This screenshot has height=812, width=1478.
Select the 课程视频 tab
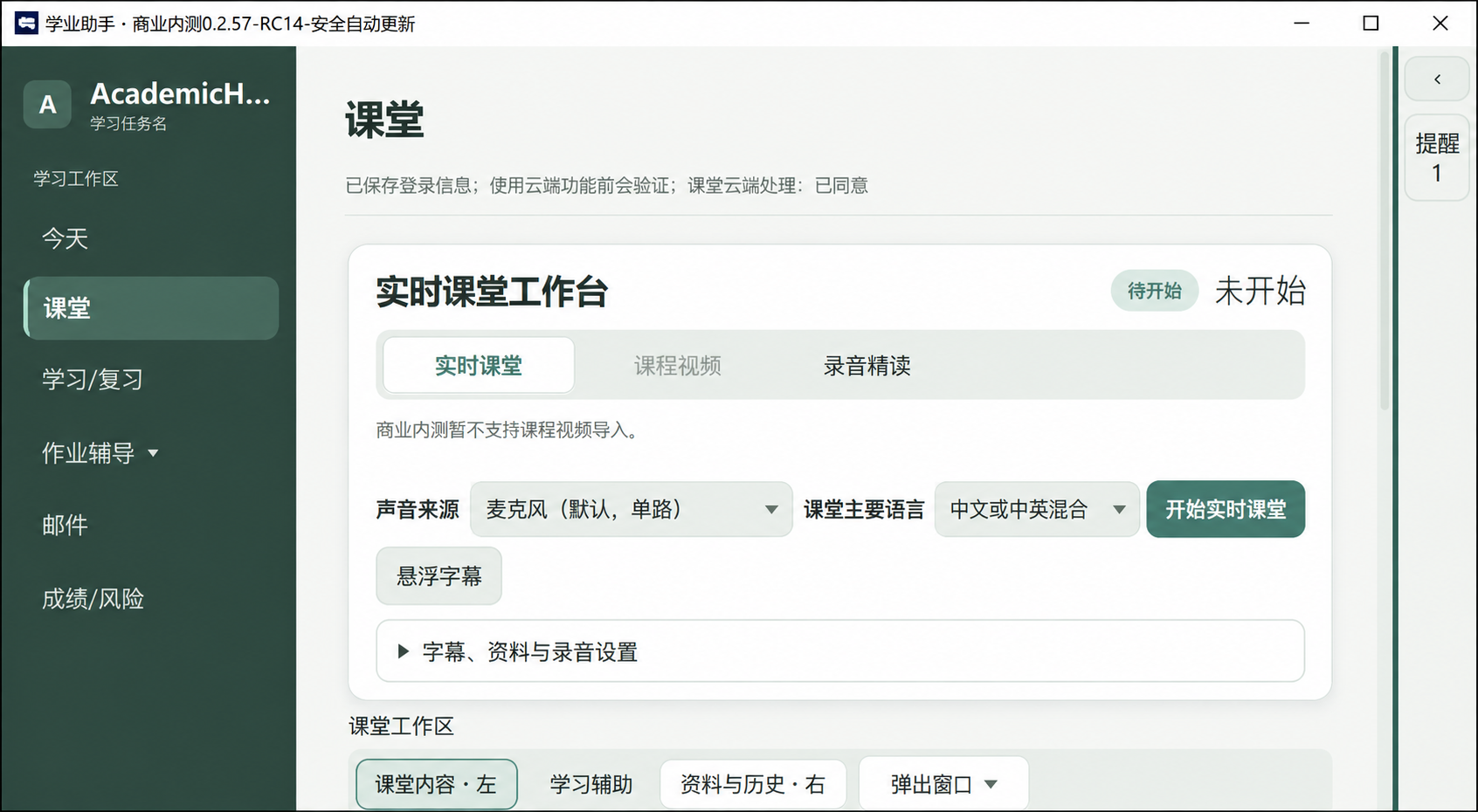click(x=677, y=365)
